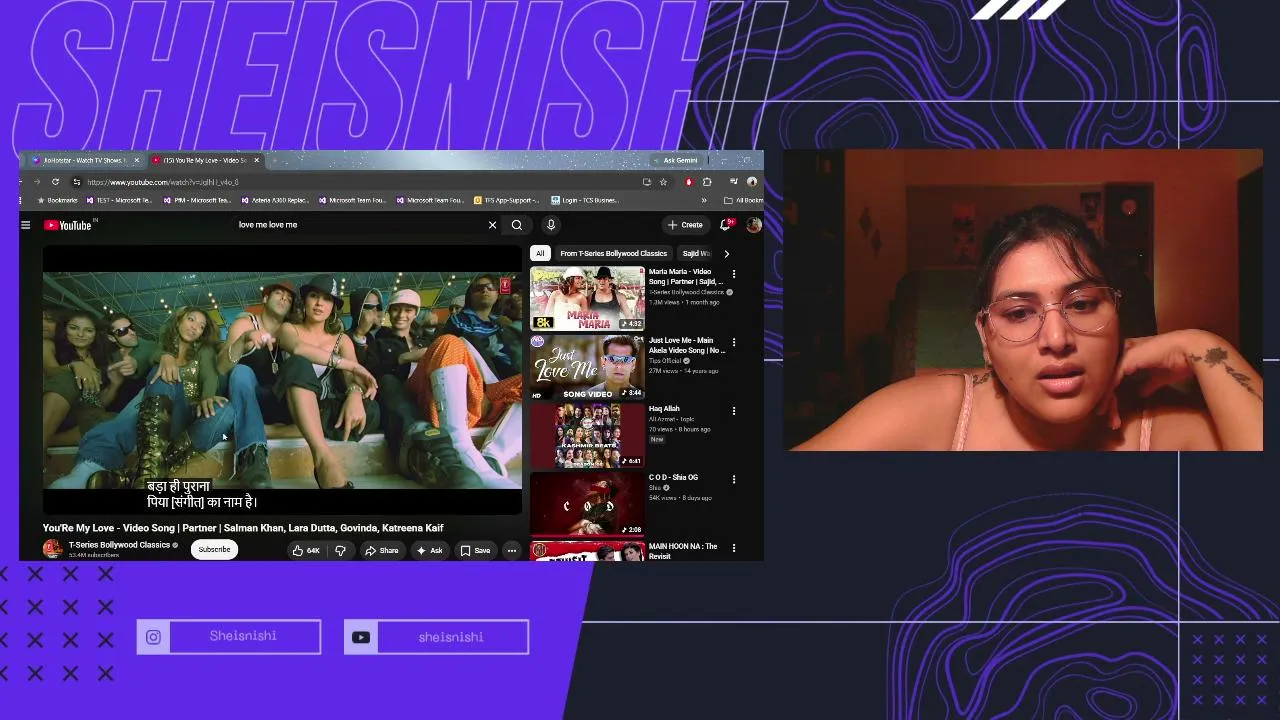The height and width of the screenshot is (720, 1280).
Task: Open the All Bookmarks folder
Action: pos(743,200)
